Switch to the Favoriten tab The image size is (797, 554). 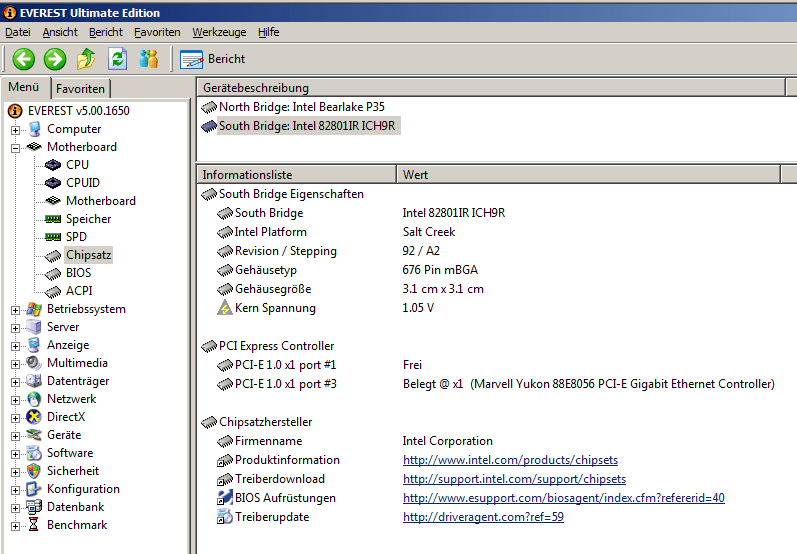[x=80, y=88]
